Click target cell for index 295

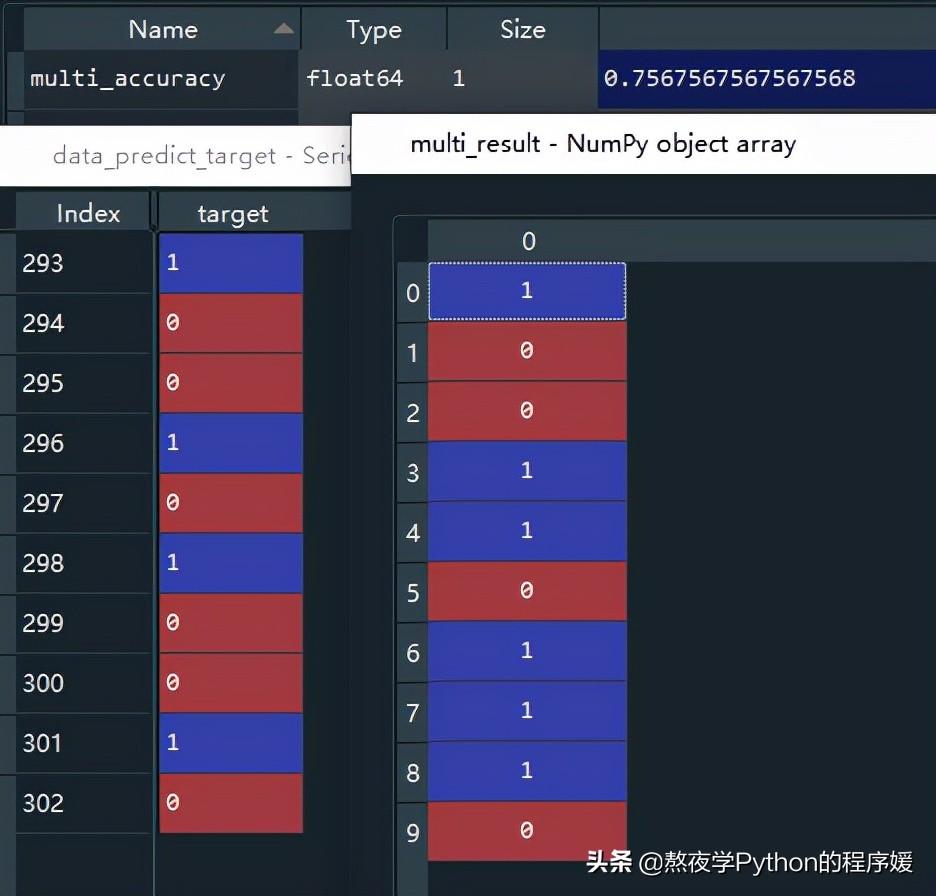click(231, 383)
